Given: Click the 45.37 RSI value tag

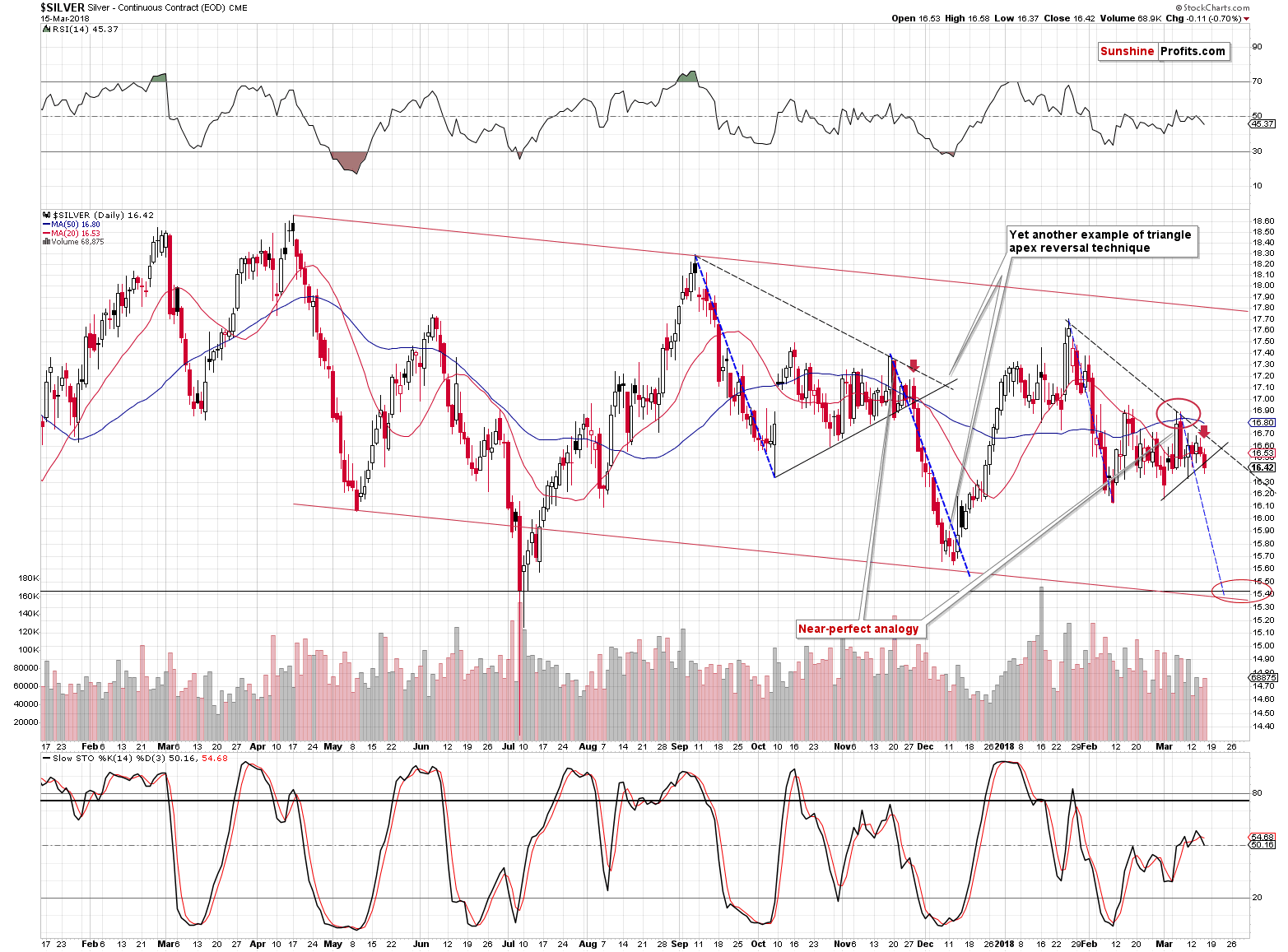Looking at the screenshot, I should pyautogui.click(x=1262, y=123).
